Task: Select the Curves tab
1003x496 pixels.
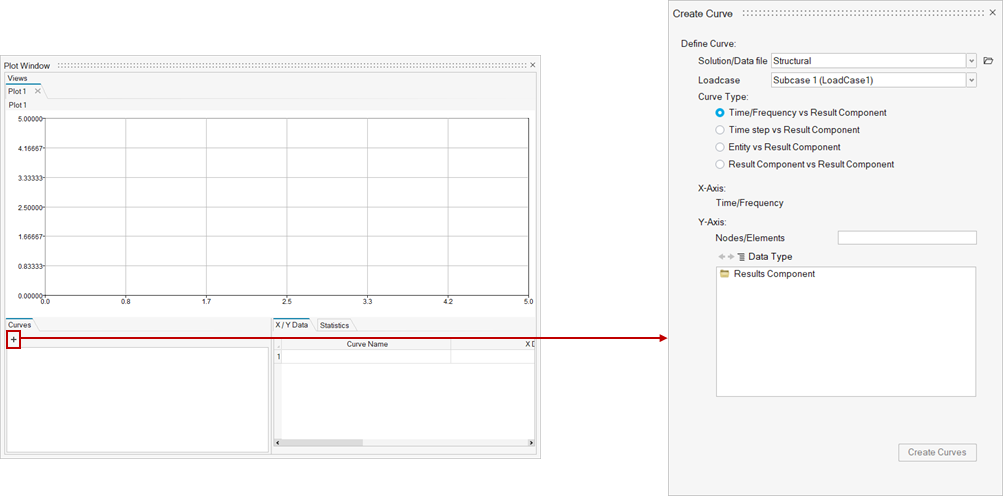Action: pyautogui.click(x=20, y=326)
